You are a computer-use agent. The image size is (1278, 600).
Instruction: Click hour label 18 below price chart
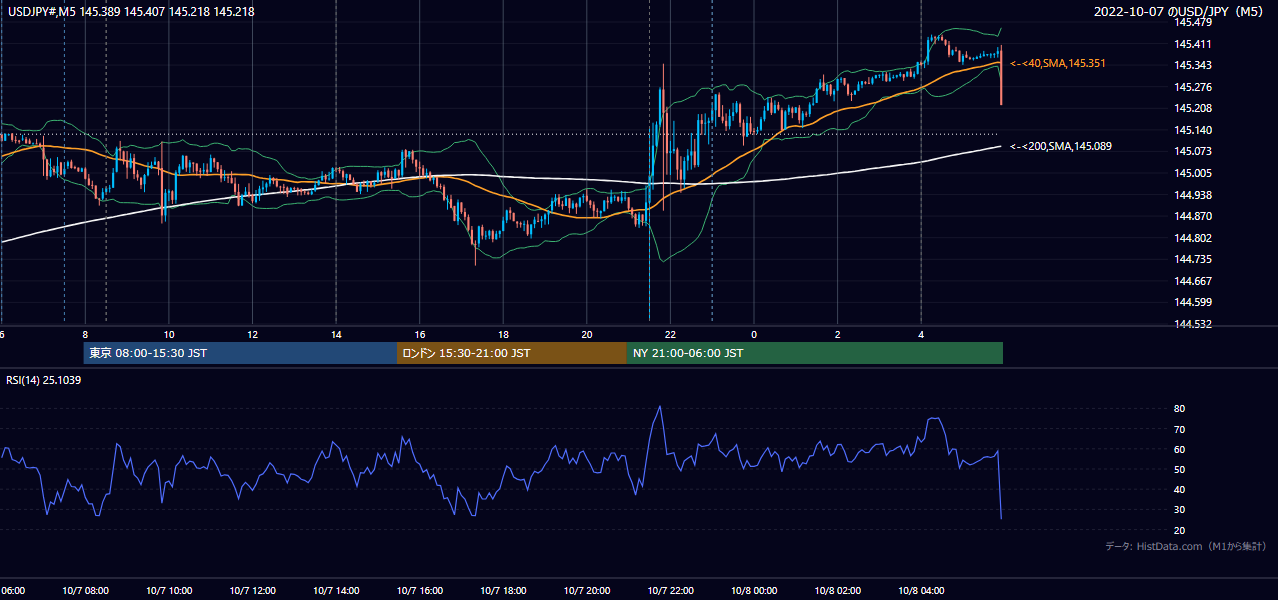click(503, 334)
